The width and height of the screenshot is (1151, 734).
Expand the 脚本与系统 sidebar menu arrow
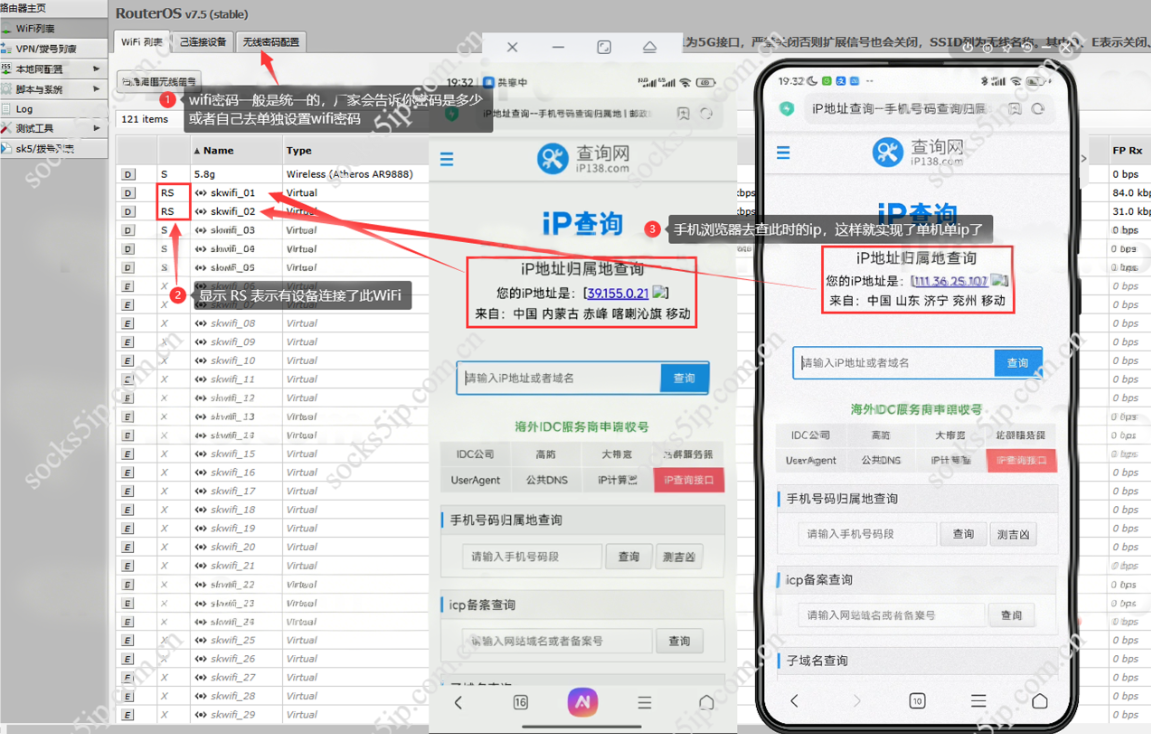[x=96, y=89]
